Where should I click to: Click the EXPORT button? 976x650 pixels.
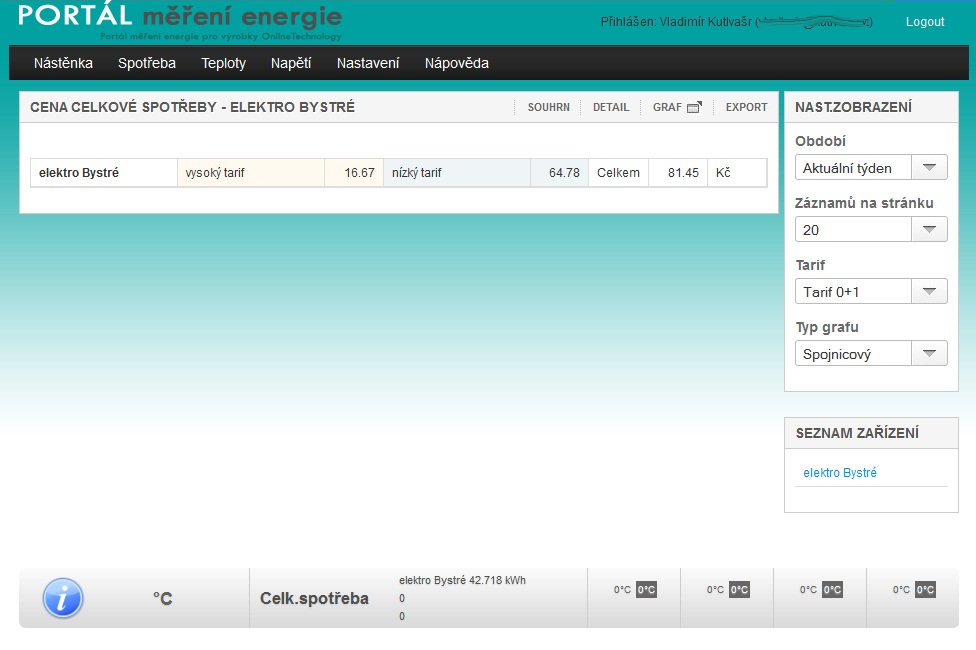[x=746, y=108]
